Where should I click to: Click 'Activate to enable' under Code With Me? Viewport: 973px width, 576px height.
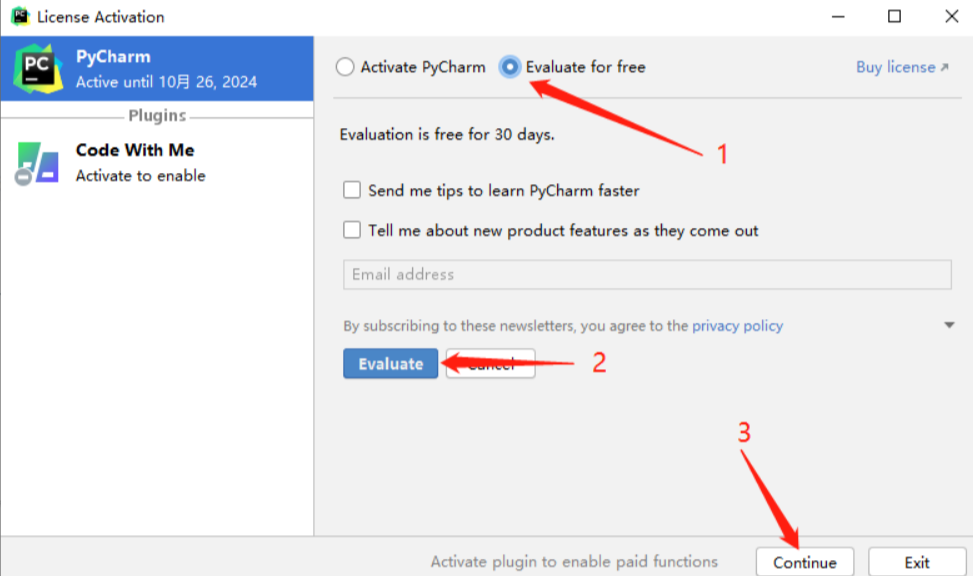[x=140, y=176]
